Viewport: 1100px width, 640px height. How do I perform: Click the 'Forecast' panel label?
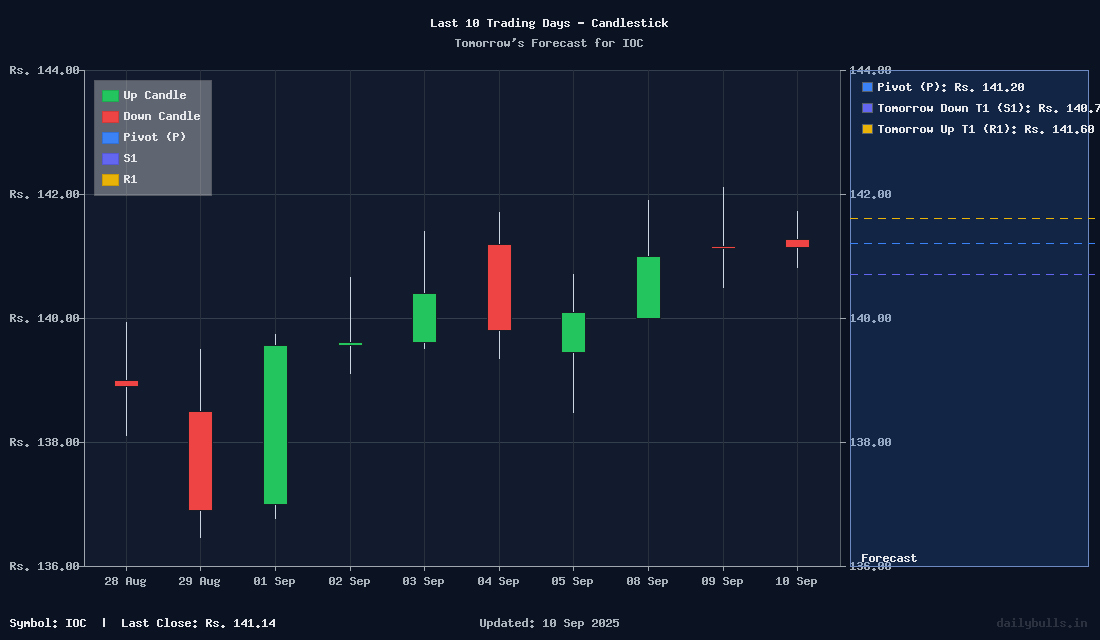pos(889,558)
